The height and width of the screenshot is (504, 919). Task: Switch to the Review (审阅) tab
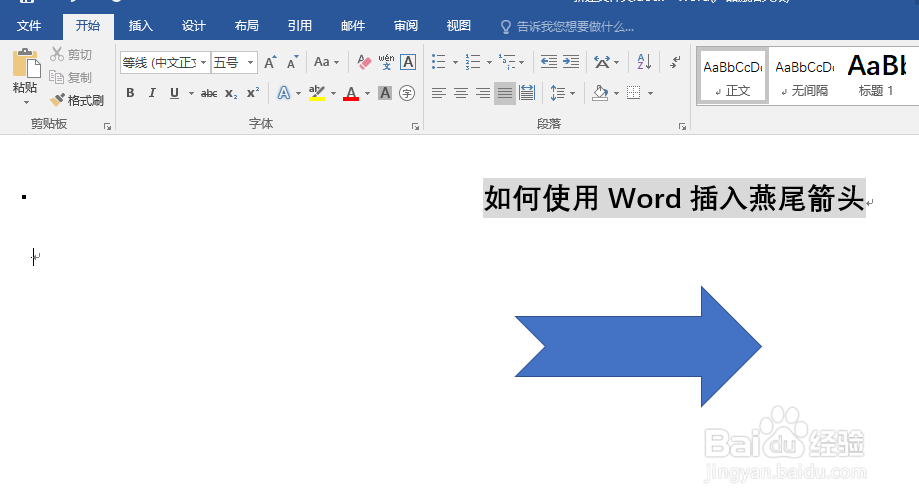(406, 26)
